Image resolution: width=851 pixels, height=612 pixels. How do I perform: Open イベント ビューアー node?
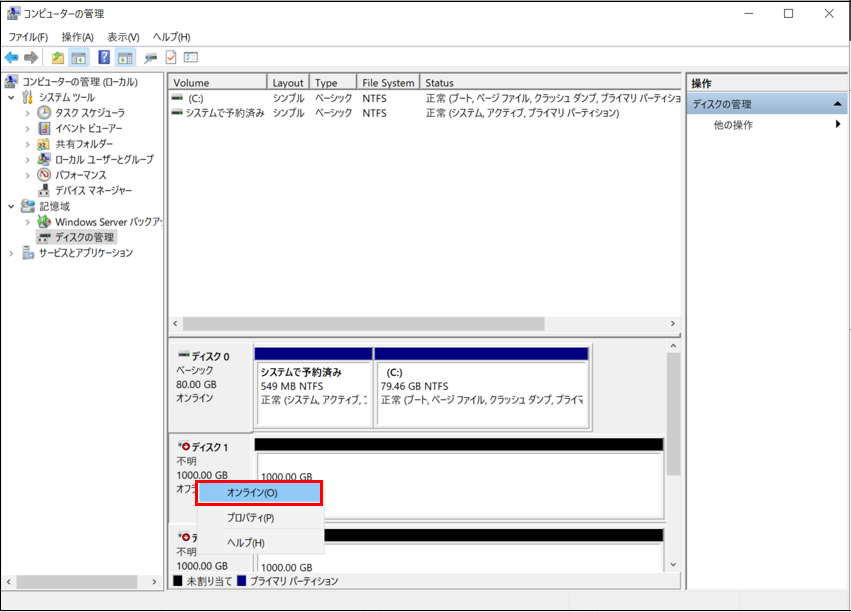click(x=89, y=128)
